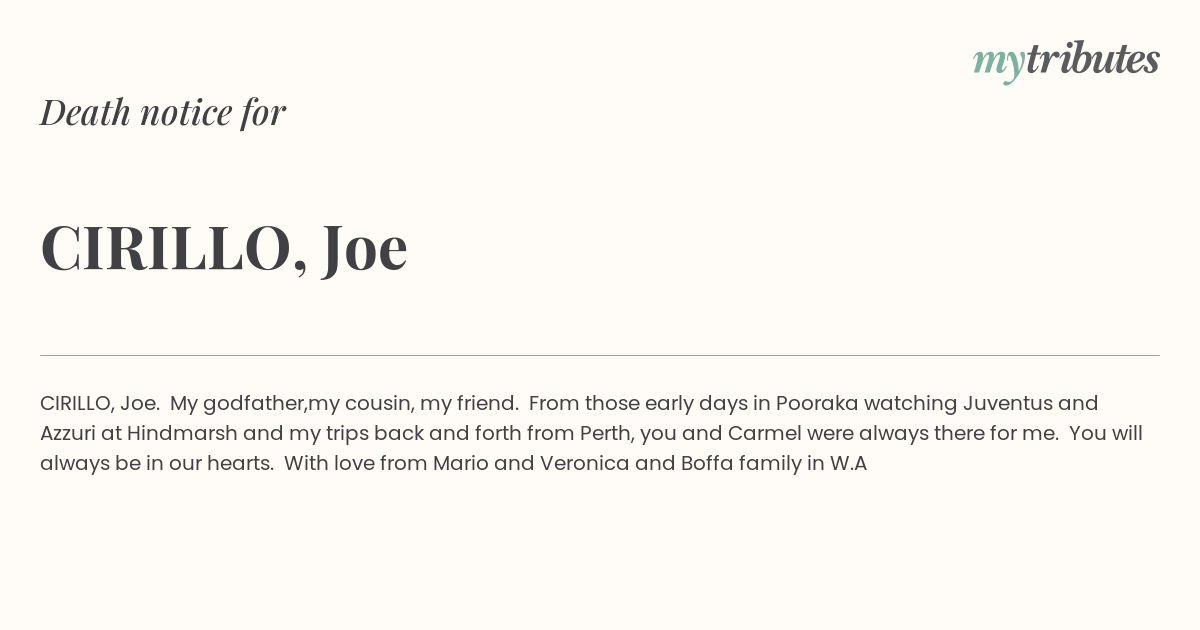Viewport: 1200px width, 630px height.
Task: Click the first name Joe in the large title
Action: pos(365,247)
